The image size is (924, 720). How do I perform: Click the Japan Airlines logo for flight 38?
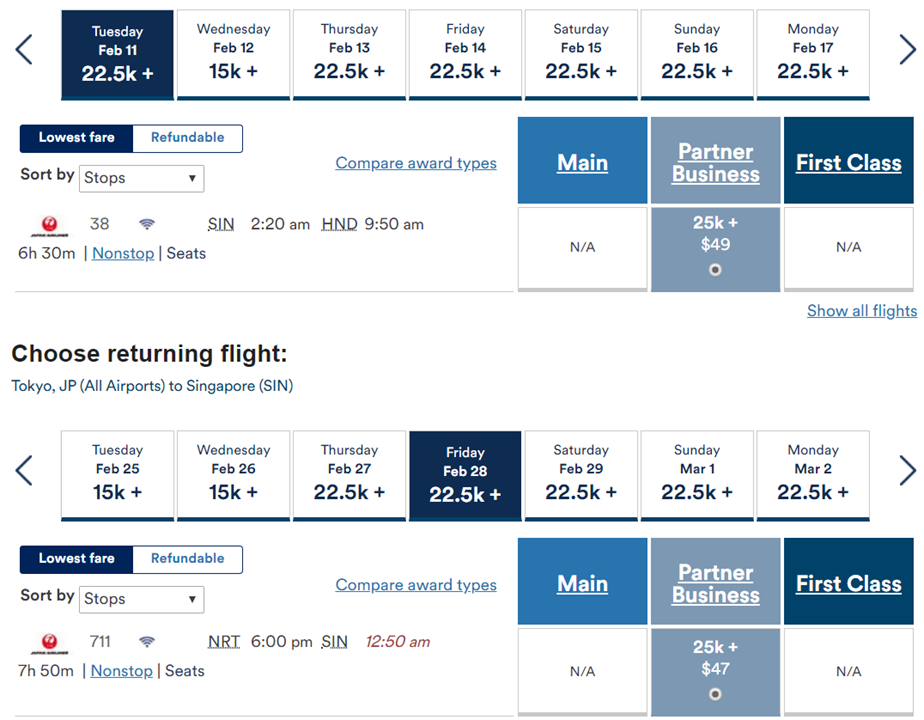coord(50,226)
